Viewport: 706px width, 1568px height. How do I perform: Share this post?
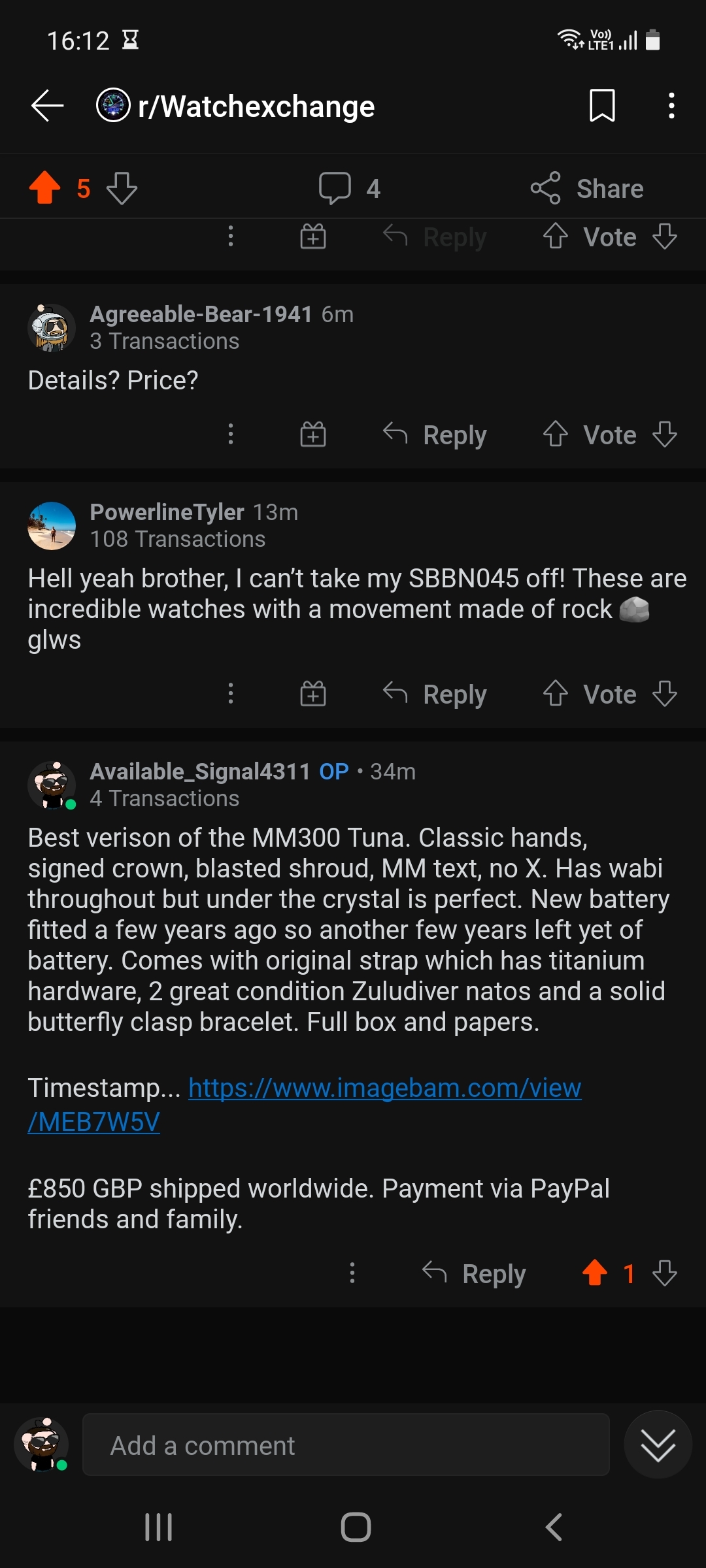587,188
